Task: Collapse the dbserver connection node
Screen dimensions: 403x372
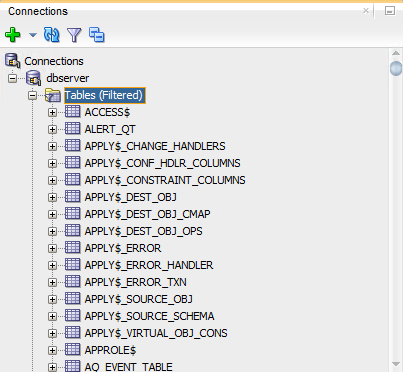Action: 12,78
